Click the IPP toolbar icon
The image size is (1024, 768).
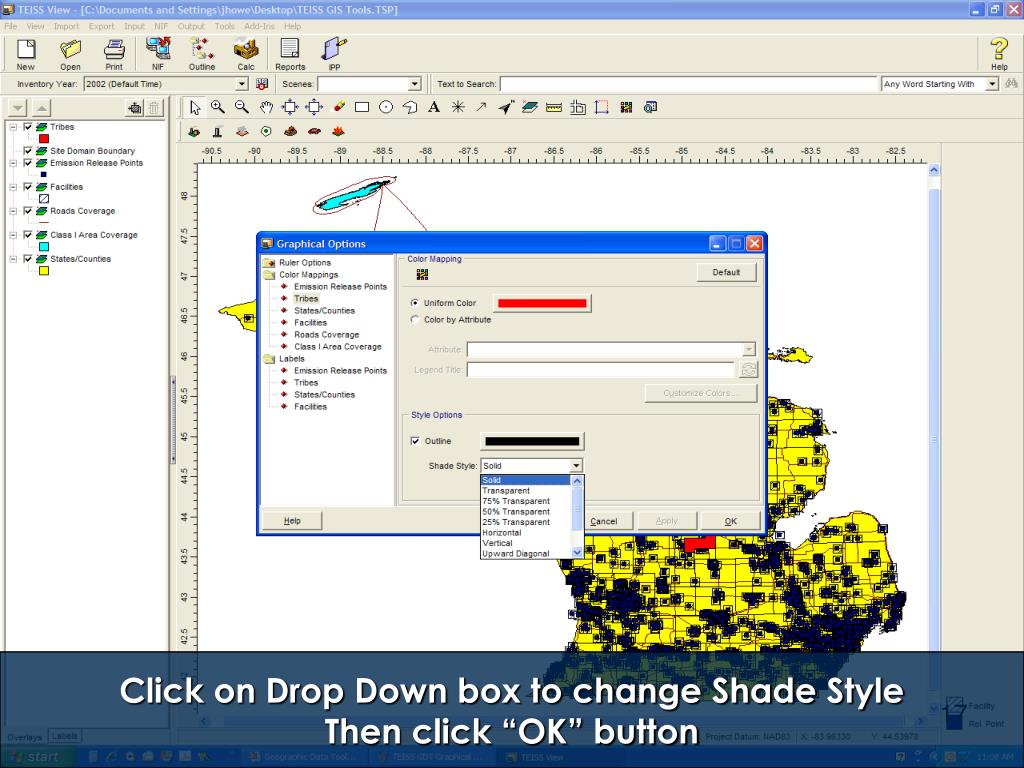point(334,54)
